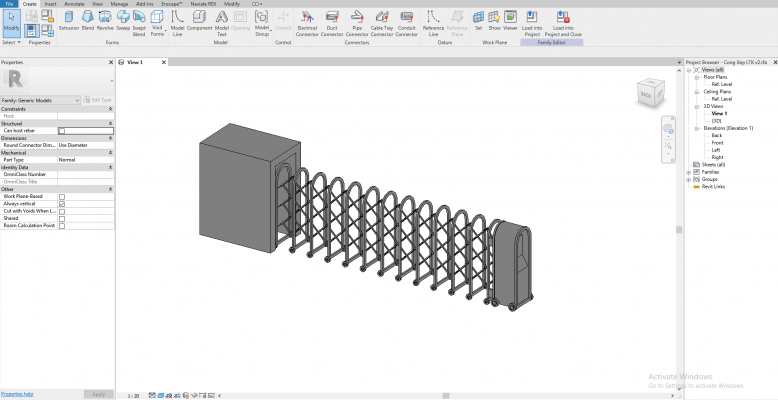Collapse the Elevations tree node
Viewport: 778px width, 400px height.
[696, 128]
